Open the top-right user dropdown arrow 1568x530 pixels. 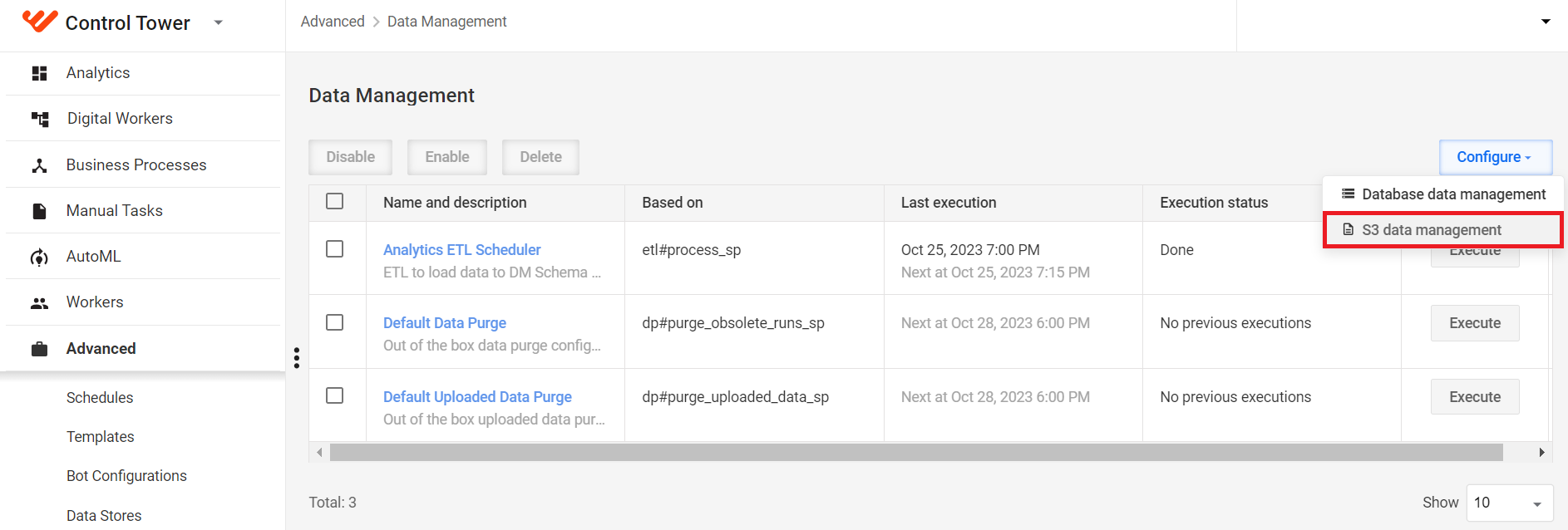click(x=1546, y=22)
